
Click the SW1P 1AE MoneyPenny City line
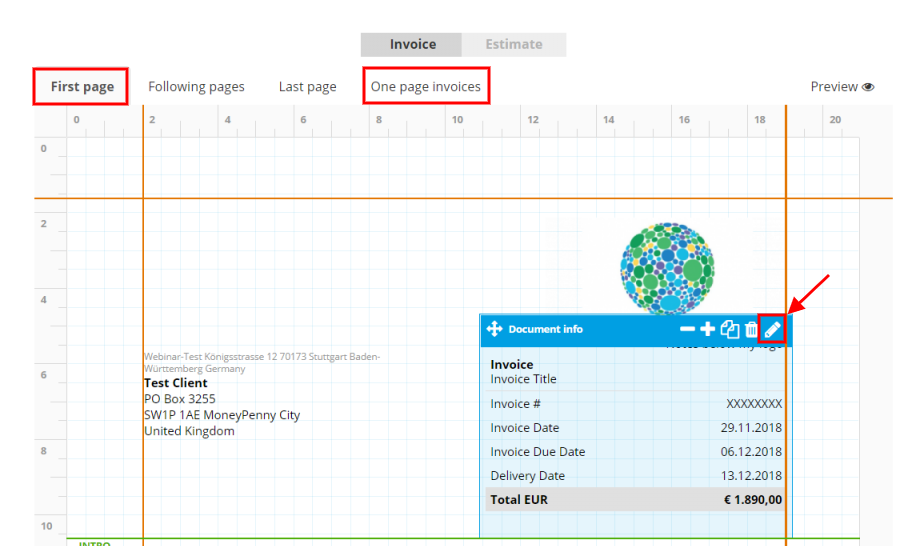pos(222,415)
